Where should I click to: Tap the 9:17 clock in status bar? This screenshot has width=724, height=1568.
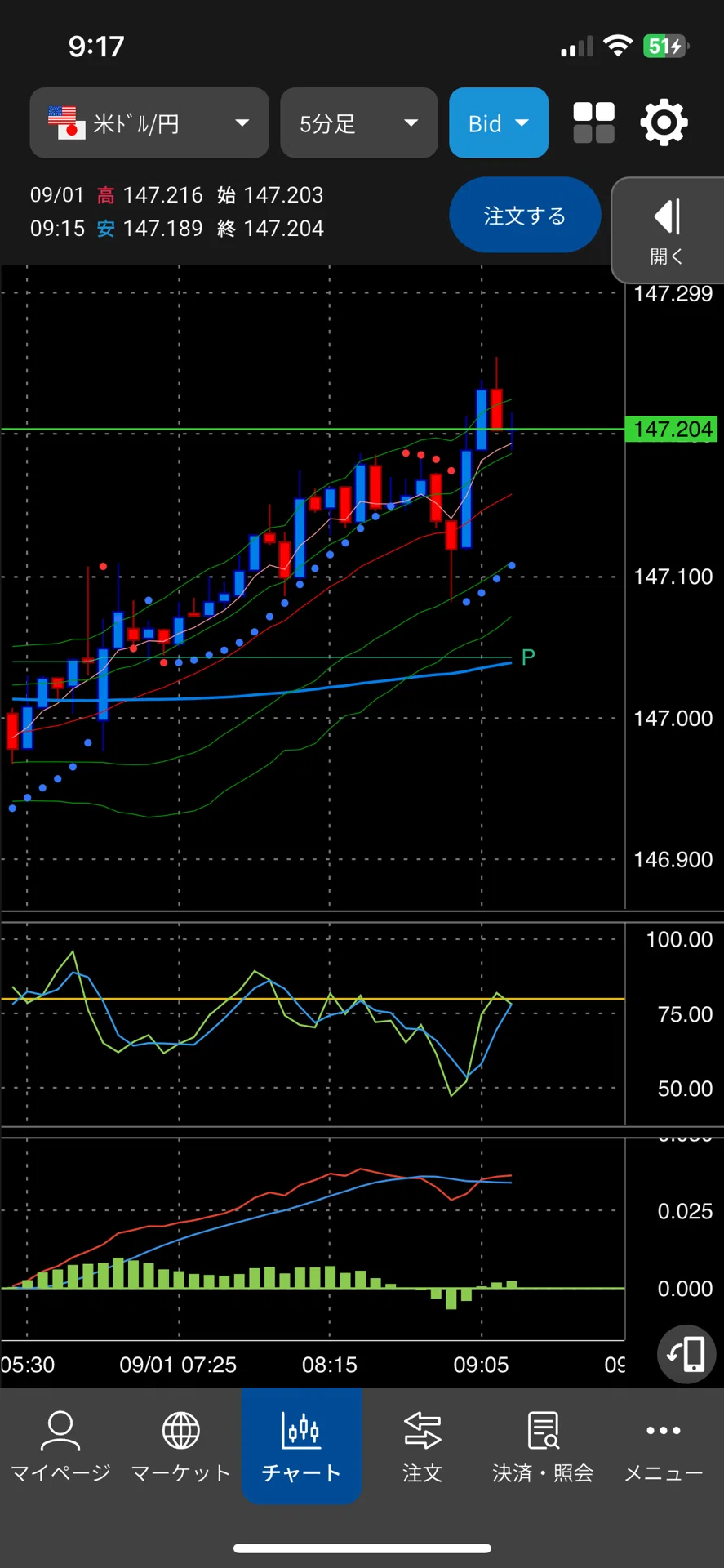tap(96, 47)
